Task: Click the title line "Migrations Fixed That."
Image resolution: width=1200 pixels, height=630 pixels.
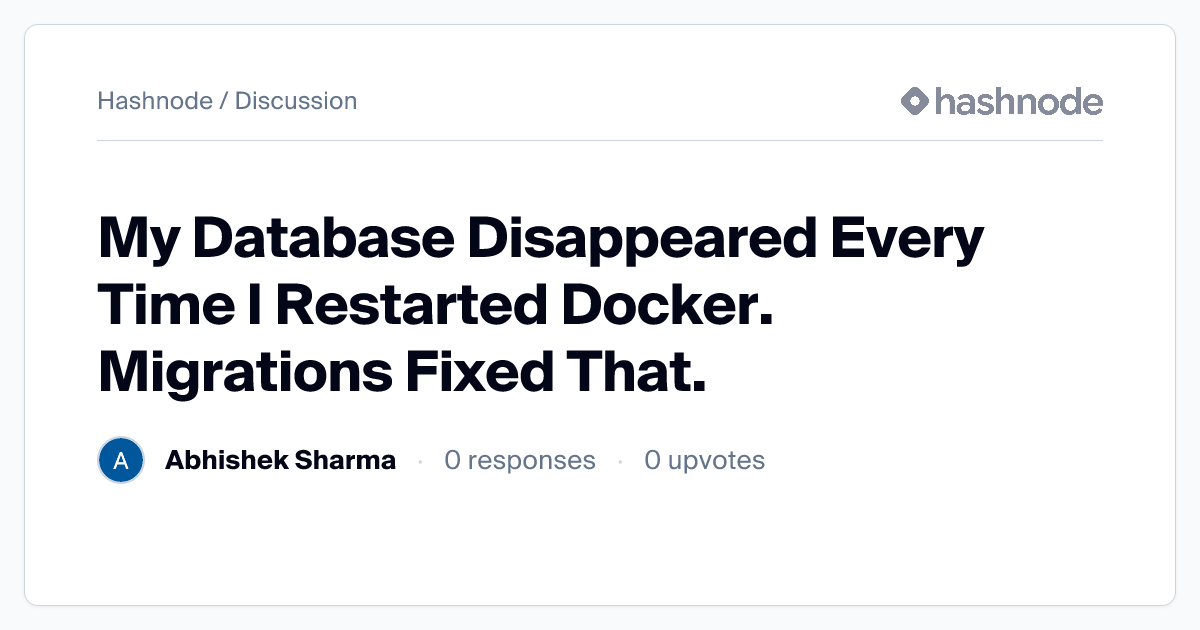Action: tap(402, 372)
